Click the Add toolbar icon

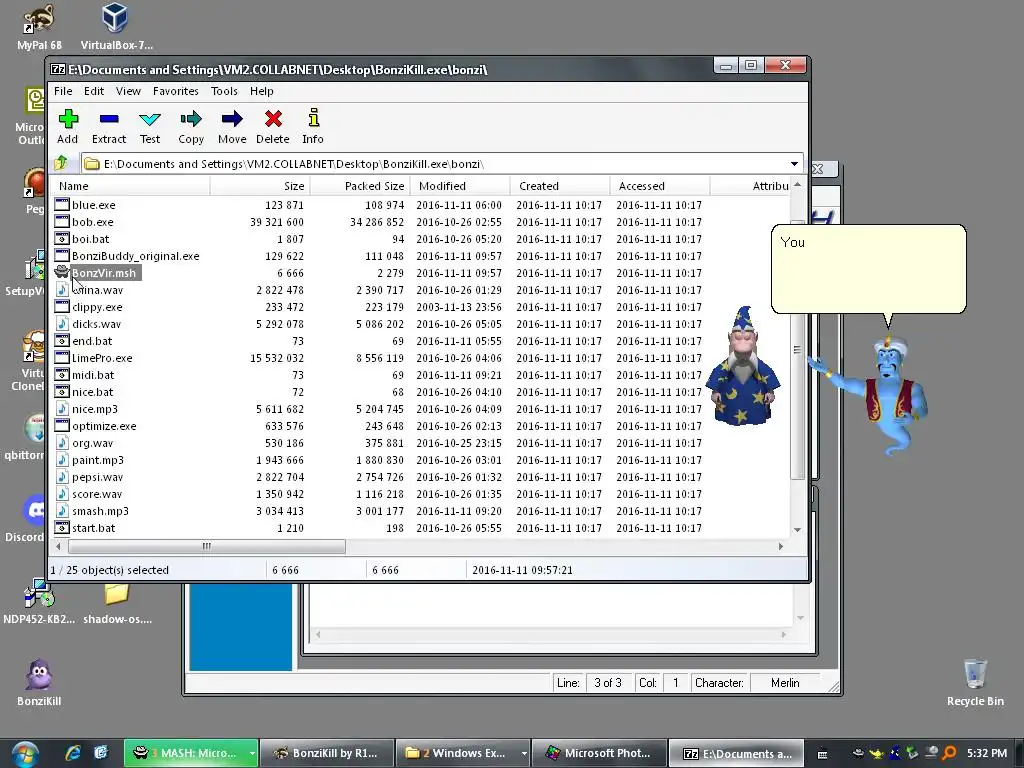pyautogui.click(x=68, y=119)
